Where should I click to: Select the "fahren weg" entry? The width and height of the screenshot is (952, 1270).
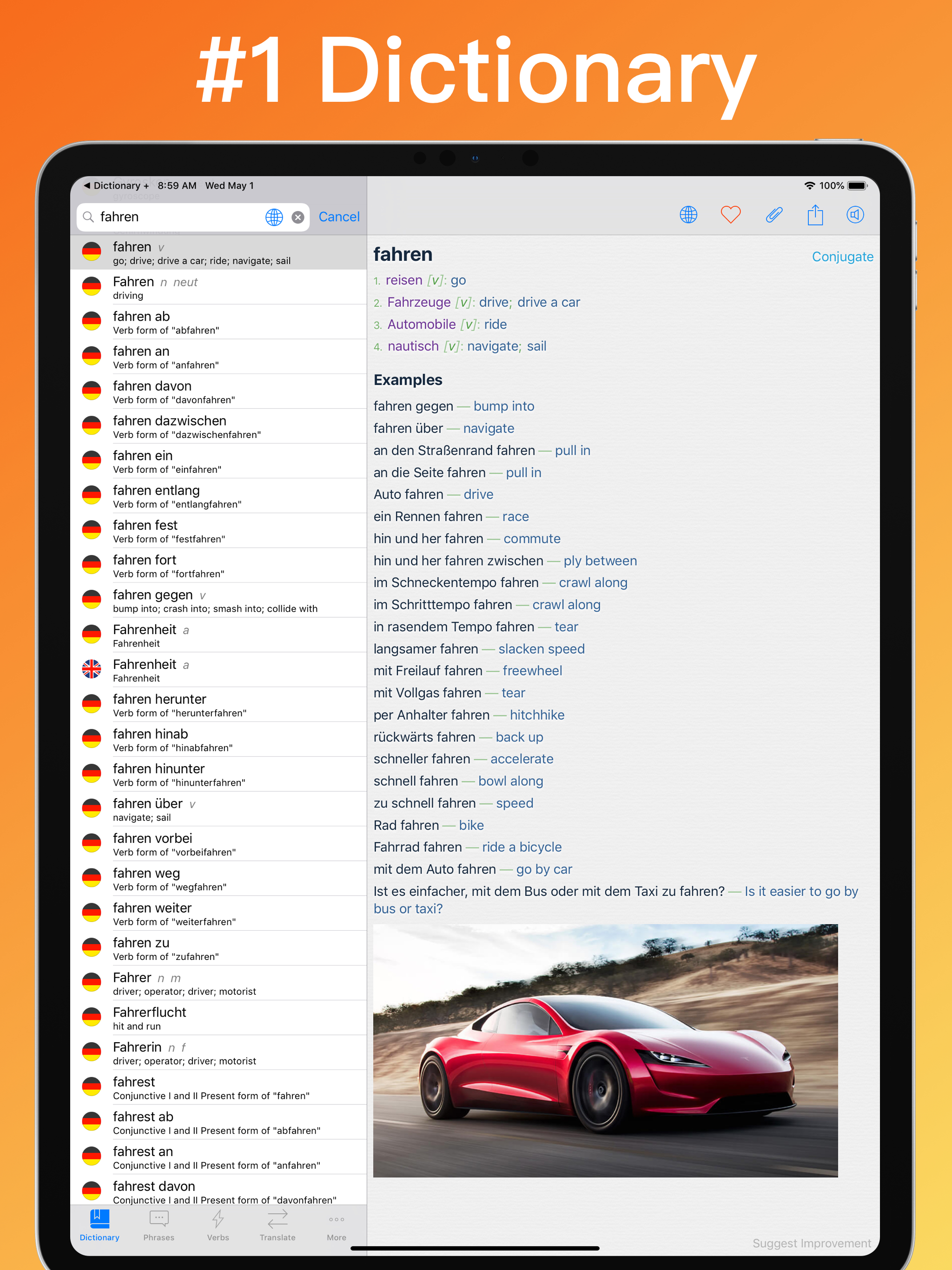pyautogui.click(x=218, y=879)
